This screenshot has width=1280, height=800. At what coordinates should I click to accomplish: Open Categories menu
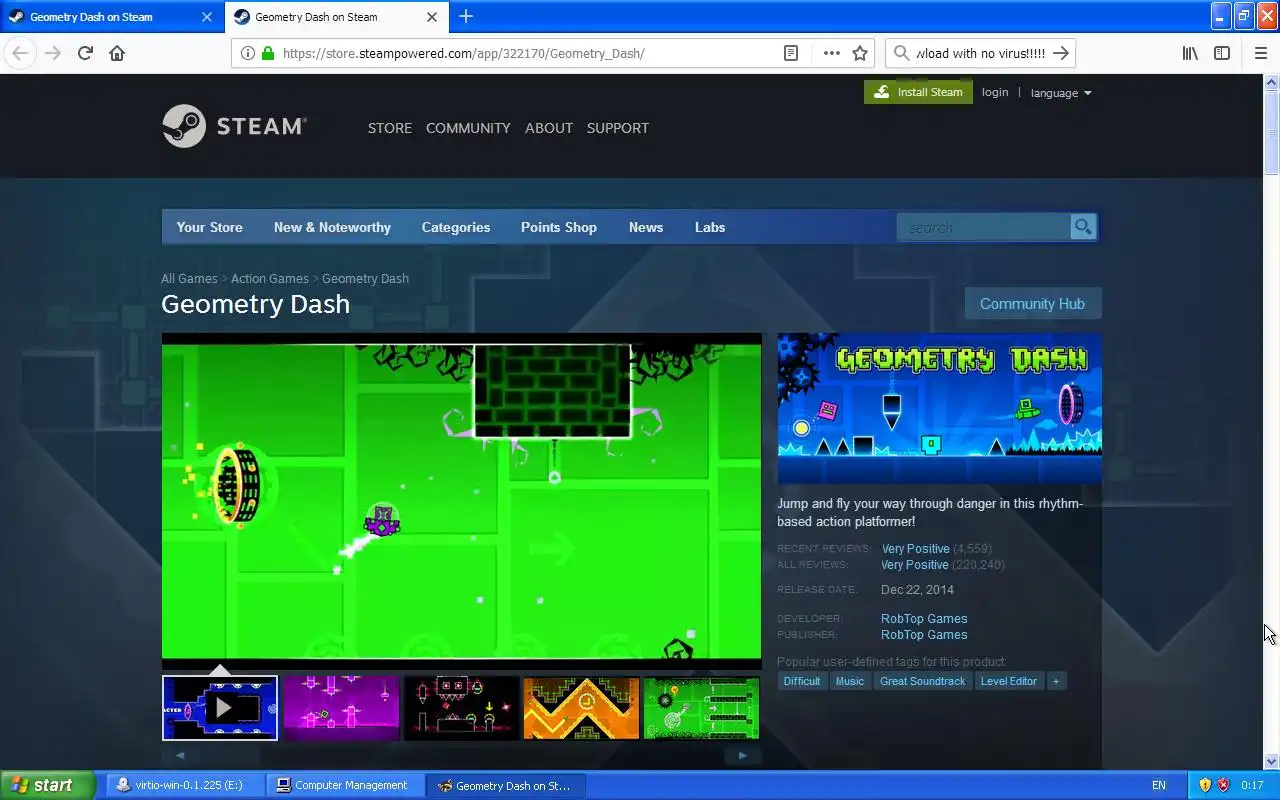pyautogui.click(x=456, y=227)
